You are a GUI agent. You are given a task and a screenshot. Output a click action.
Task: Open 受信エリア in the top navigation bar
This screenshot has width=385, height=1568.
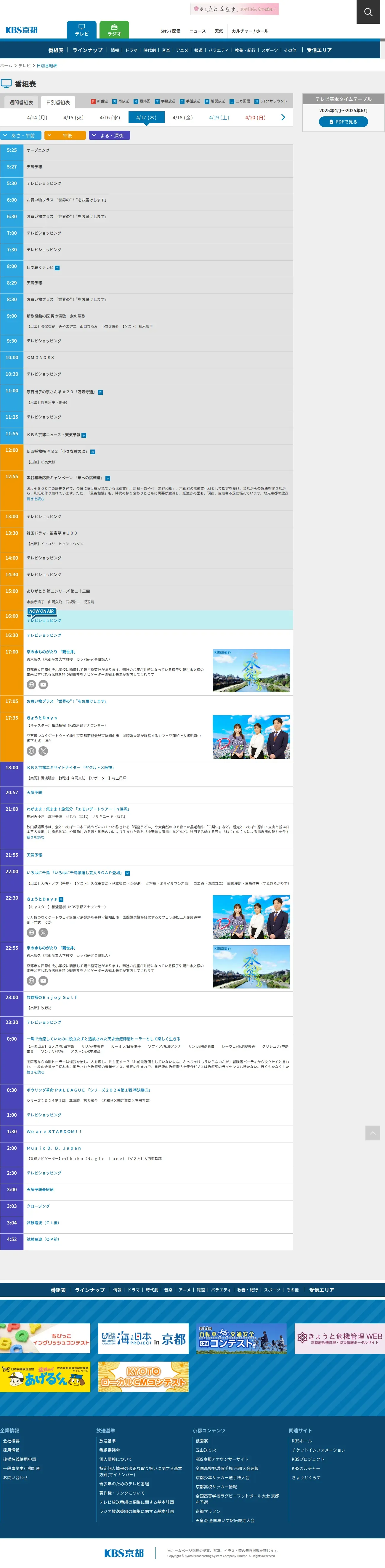click(319, 51)
